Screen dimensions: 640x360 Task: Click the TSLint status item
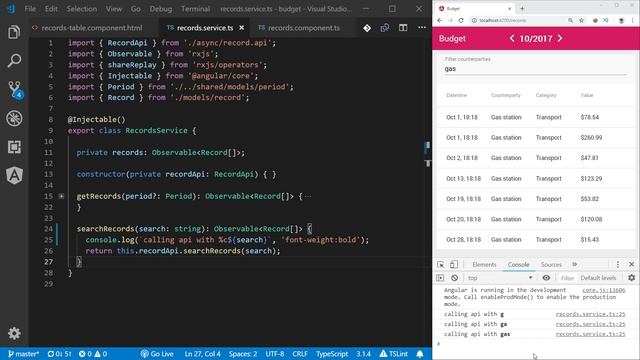click(x=394, y=354)
